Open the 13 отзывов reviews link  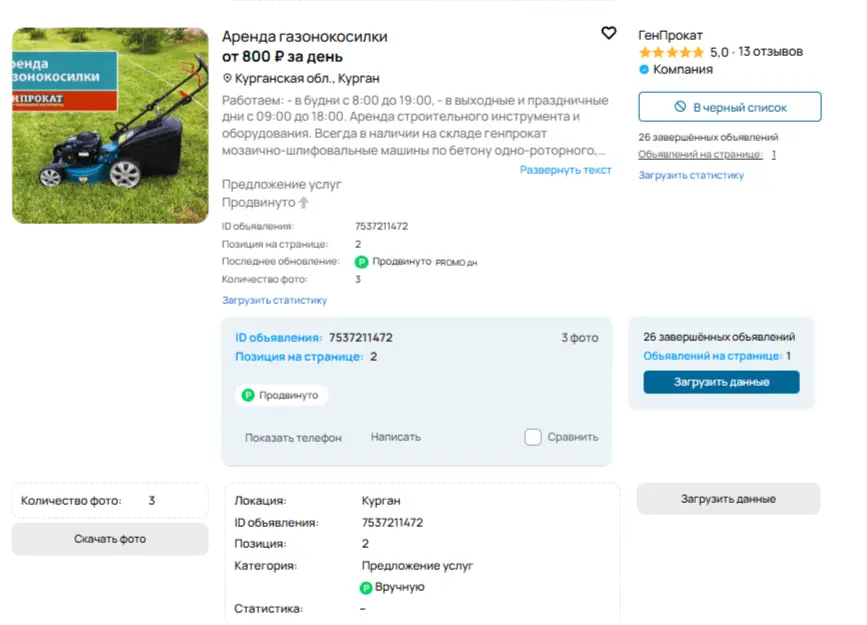point(770,52)
